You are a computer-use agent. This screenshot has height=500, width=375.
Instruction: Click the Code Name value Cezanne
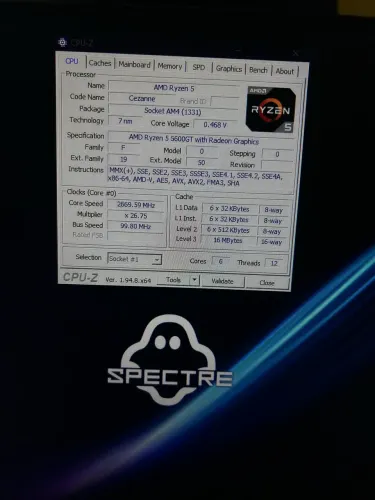[142, 99]
